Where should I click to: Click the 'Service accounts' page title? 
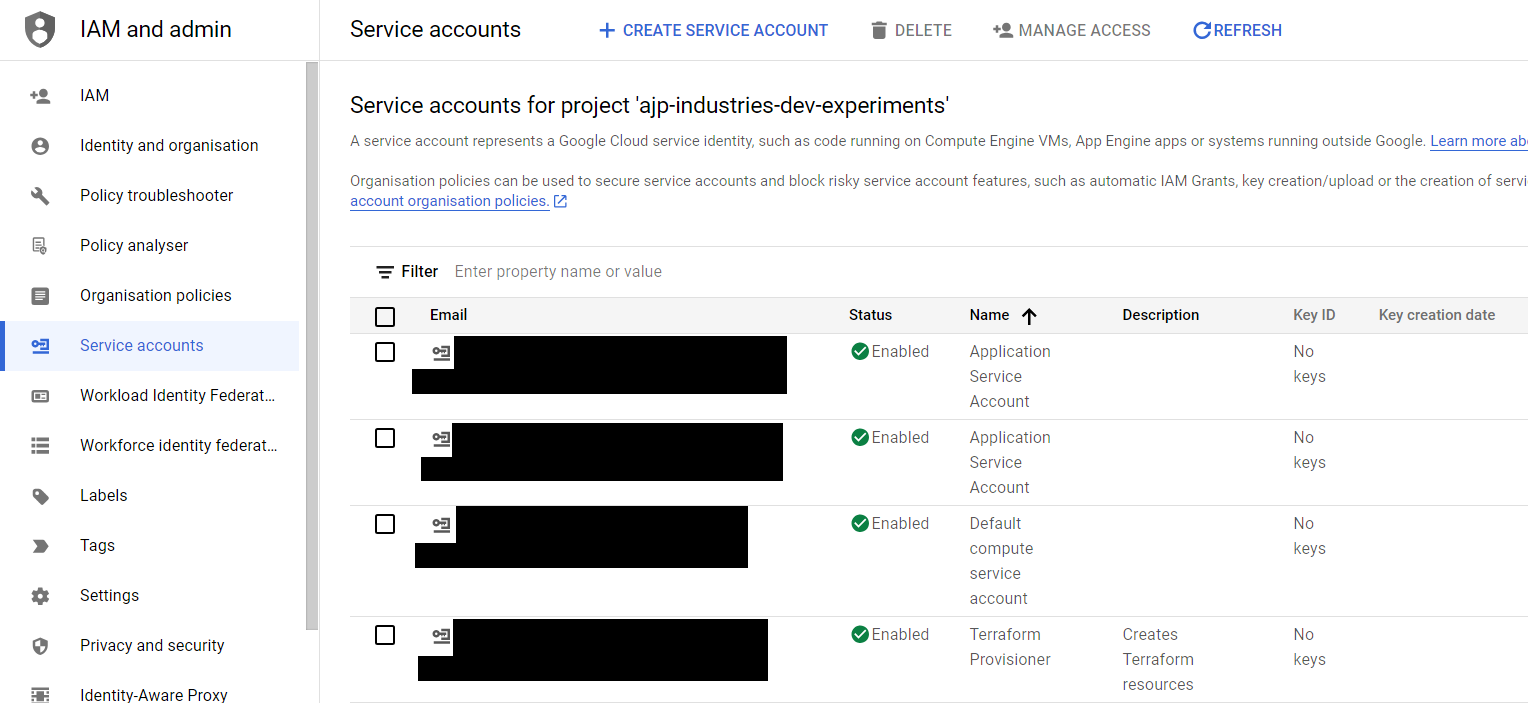pos(435,30)
